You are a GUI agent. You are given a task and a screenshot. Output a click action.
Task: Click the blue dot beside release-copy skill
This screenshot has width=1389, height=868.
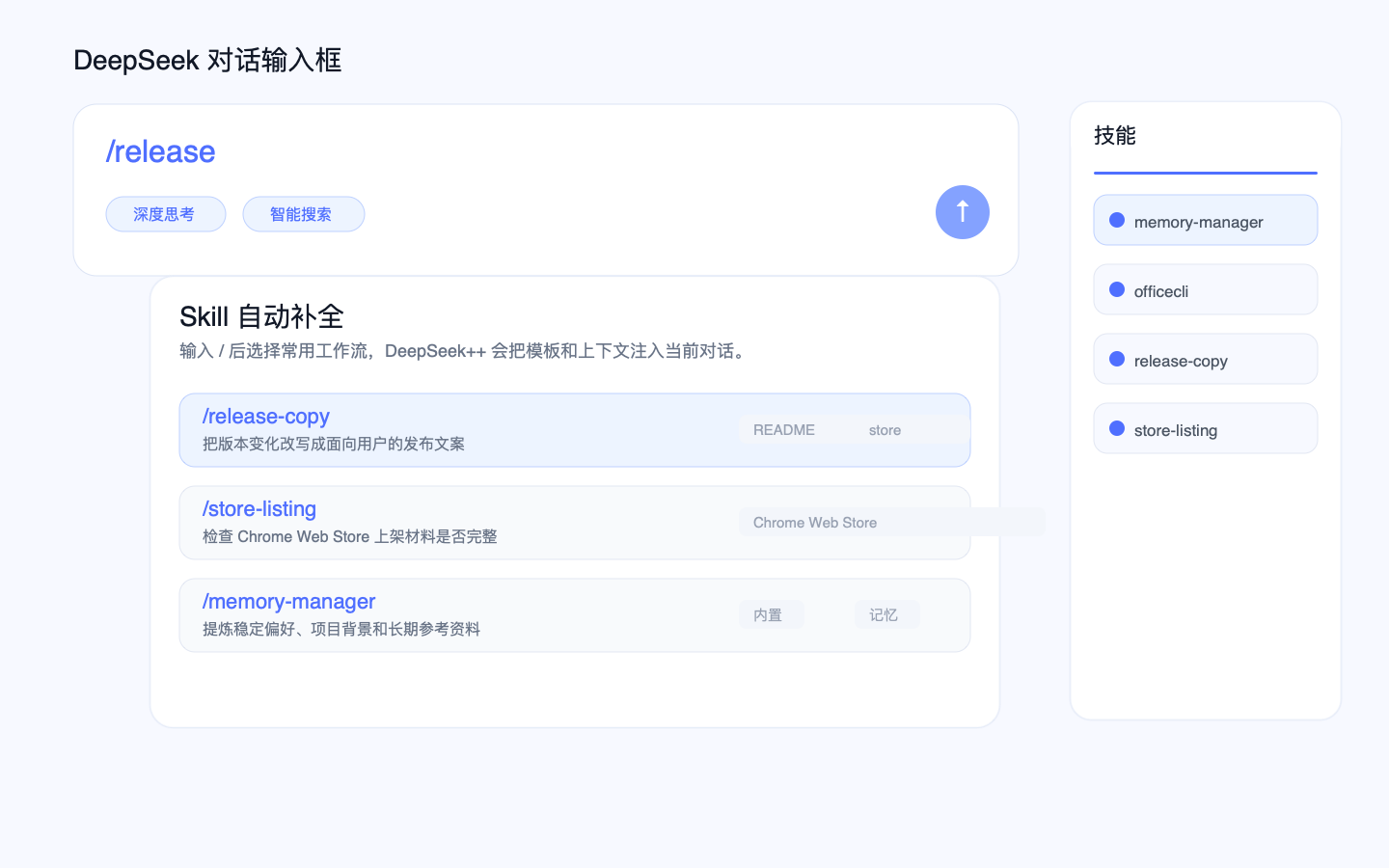(1117, 359)
